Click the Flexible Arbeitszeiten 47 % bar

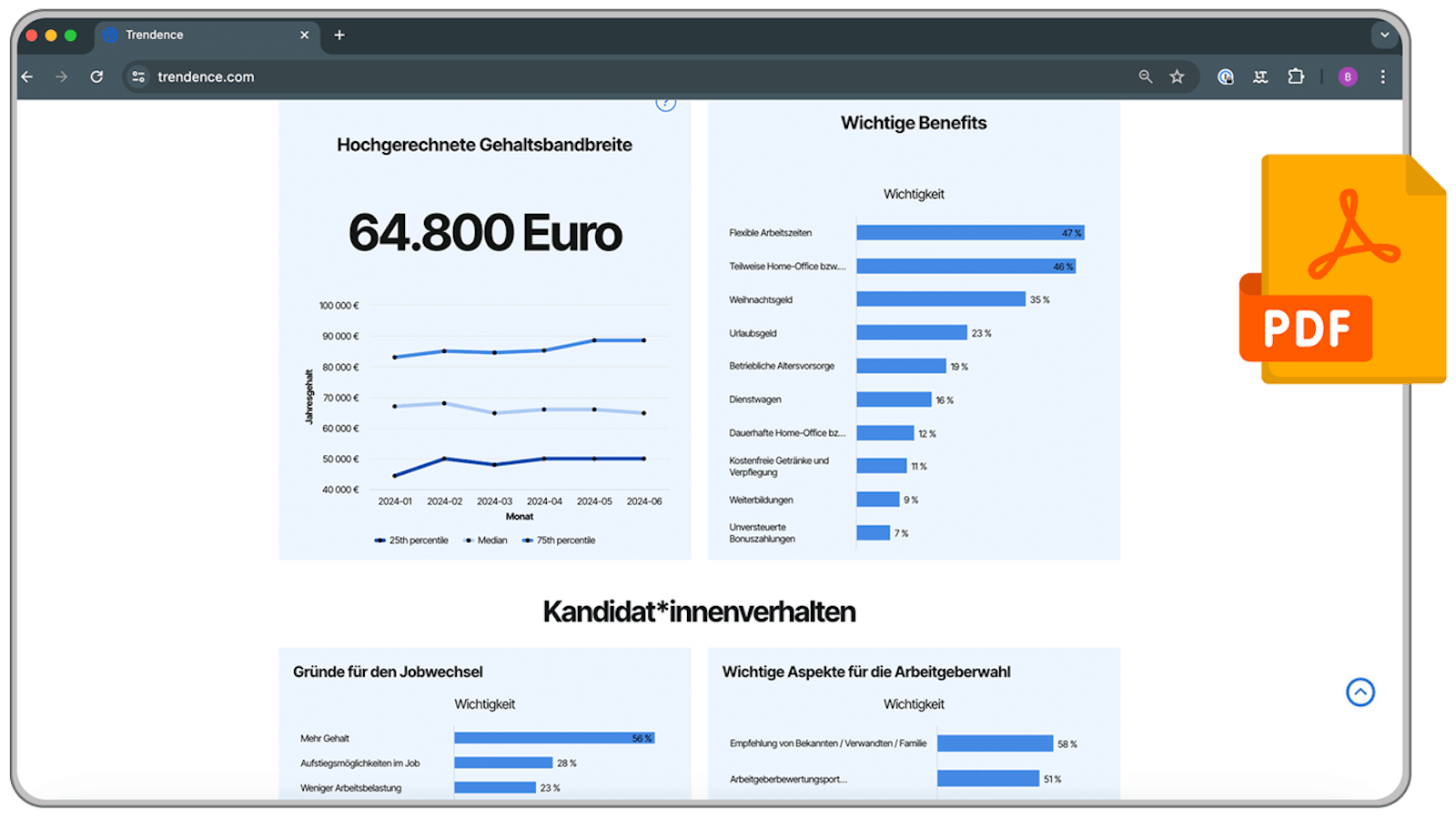coord(970,233)
